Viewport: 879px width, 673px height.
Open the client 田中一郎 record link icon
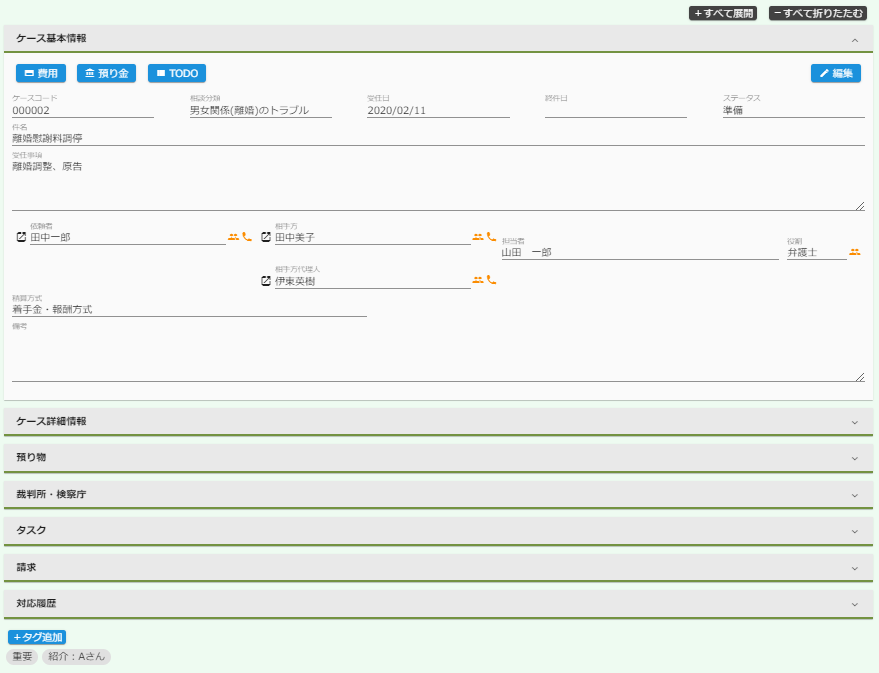tap(21, 238)
